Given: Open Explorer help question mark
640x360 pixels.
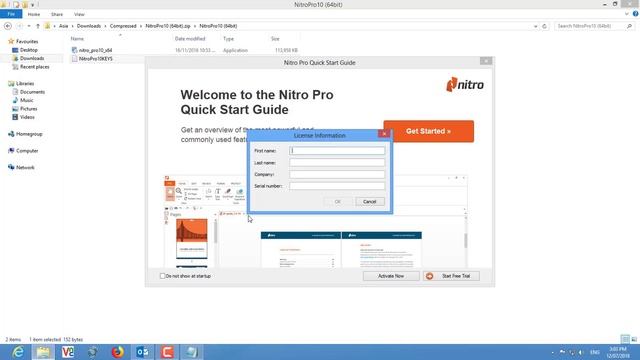Looking at the screenshot, I should pyautogui.click(x=636, y=14).
